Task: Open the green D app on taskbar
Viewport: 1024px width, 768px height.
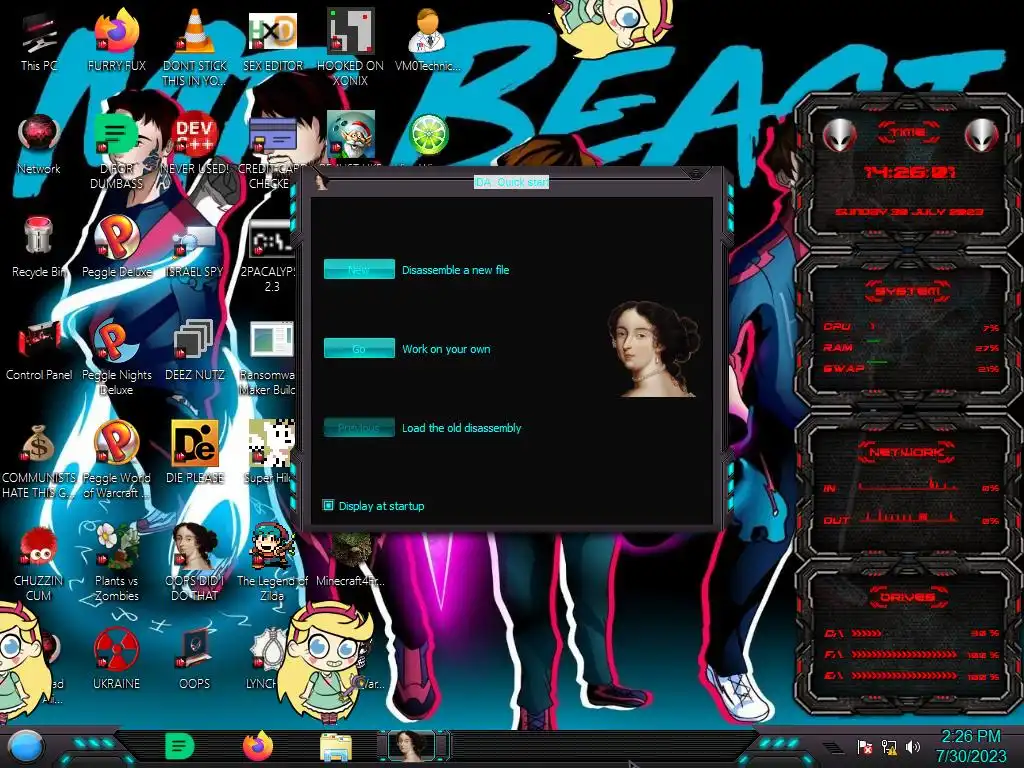Action: pyautogui.click(x=180, y=746)
